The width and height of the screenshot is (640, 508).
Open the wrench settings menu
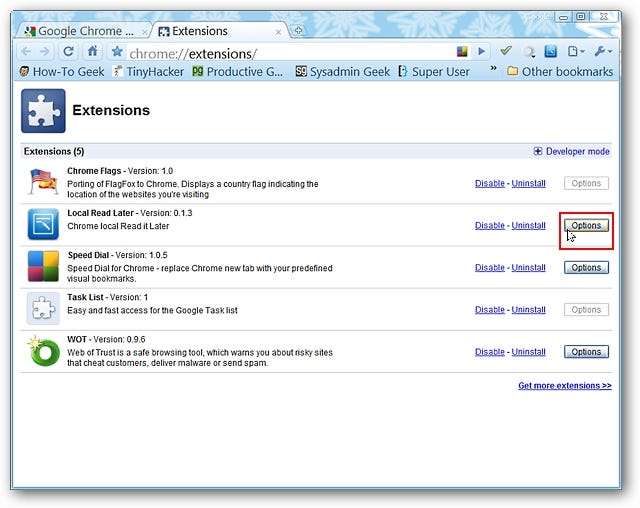click(x=603, y=51)
